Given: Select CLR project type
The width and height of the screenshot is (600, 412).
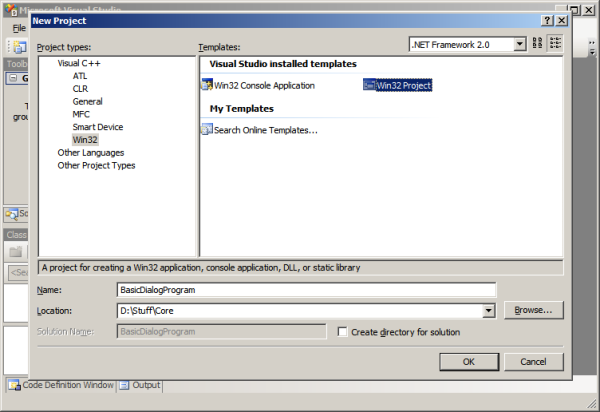Looking at the screenshot, I should click(x=80, y=89).
